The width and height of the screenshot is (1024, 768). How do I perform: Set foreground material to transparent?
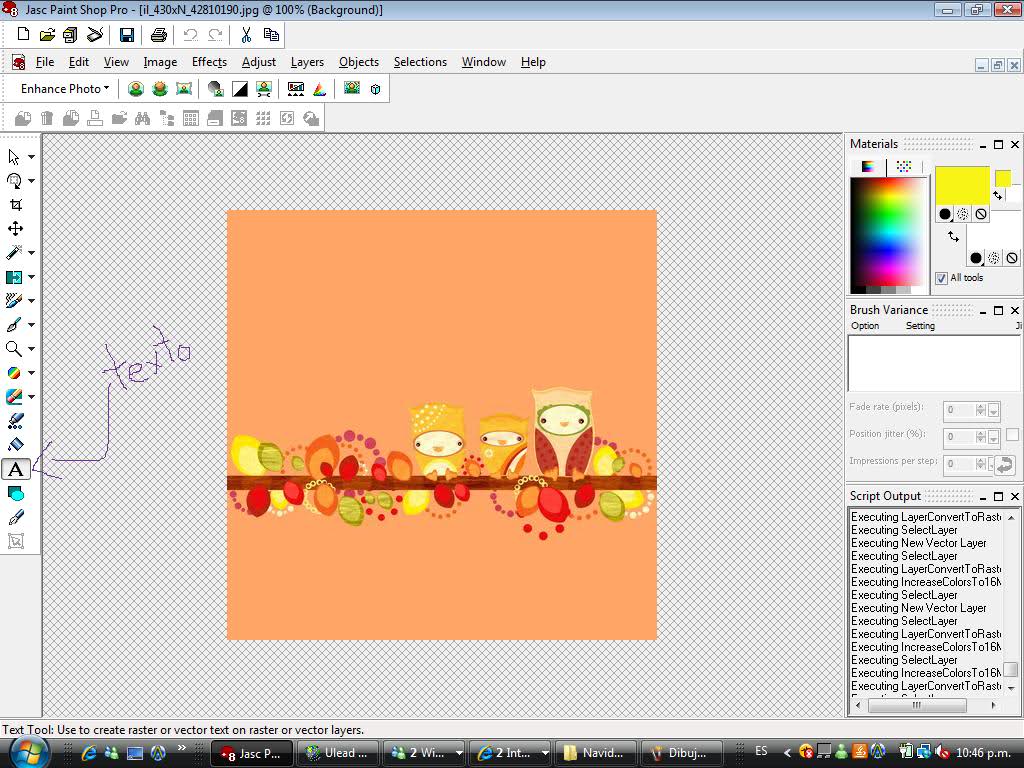[x=981, y=214]
